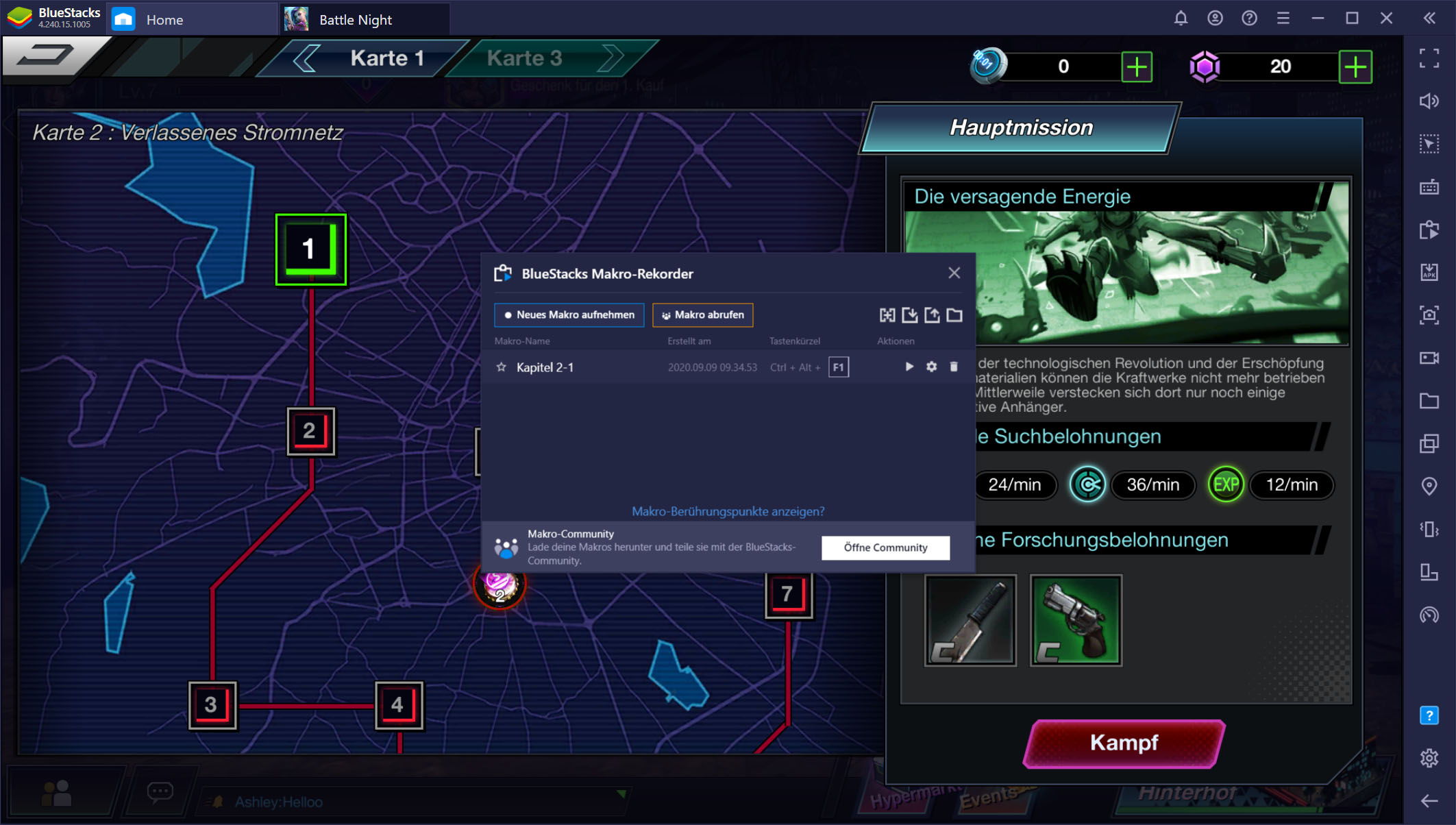The height and width of the screenshot is (825, 1456).
Task: Open the friends icon at bottom left
Action: tap(57, 793)
